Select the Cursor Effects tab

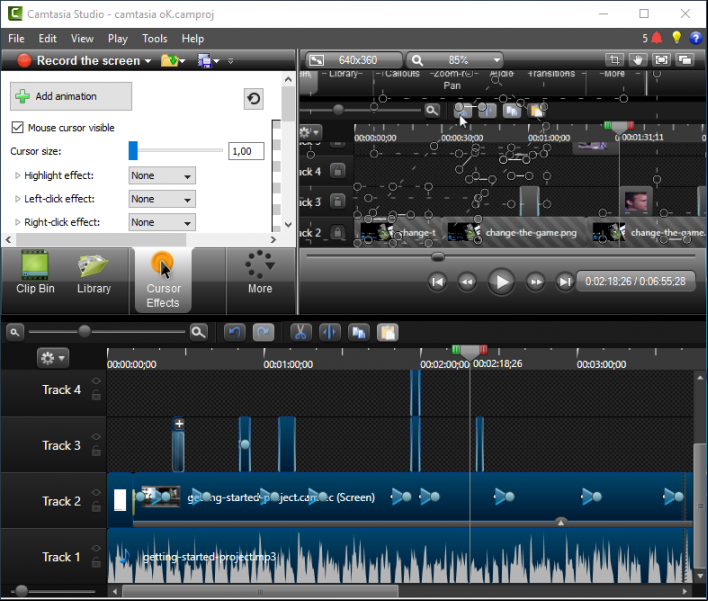(163, 280)
